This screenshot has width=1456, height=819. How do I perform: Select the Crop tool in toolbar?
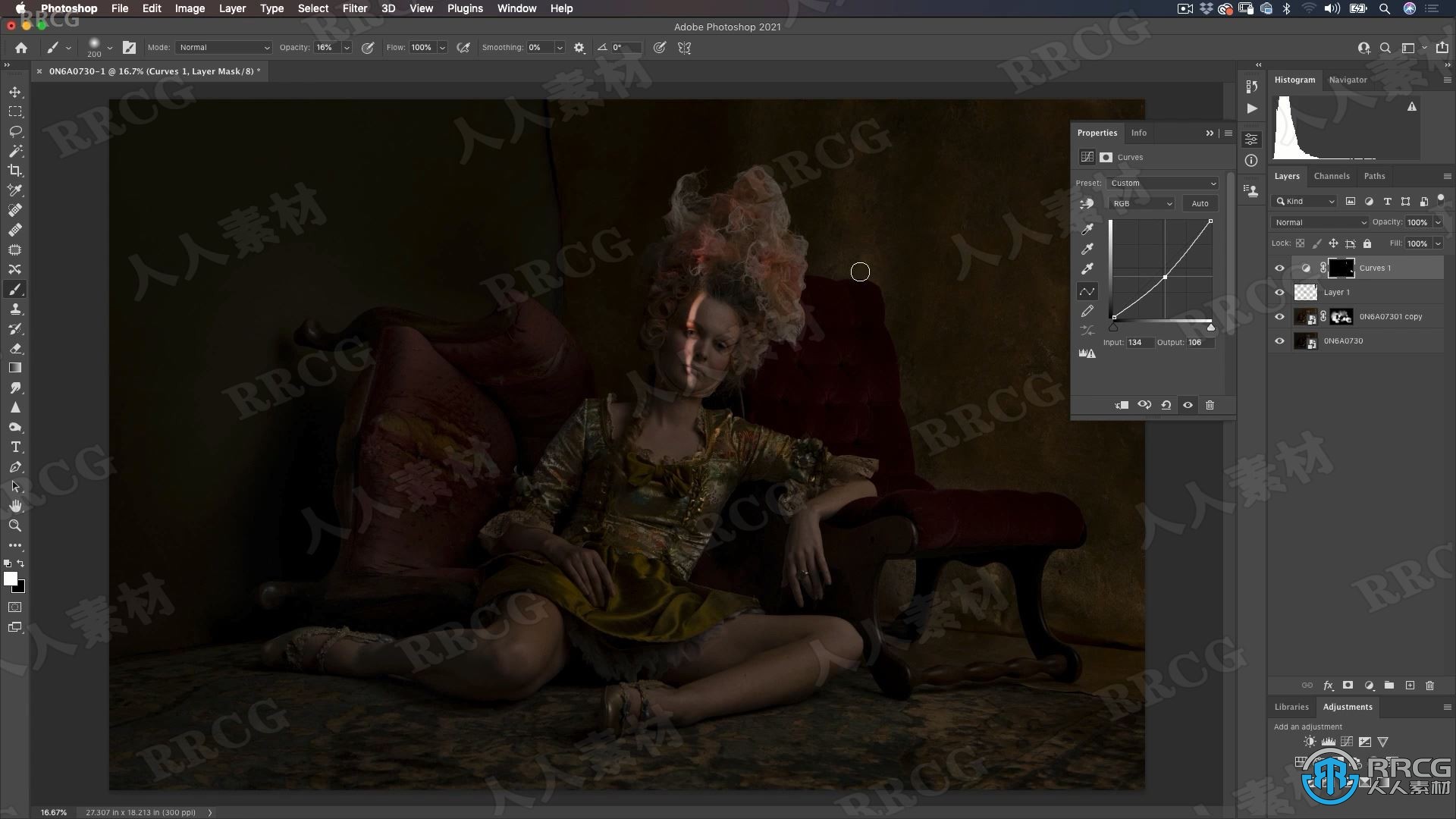15,170
